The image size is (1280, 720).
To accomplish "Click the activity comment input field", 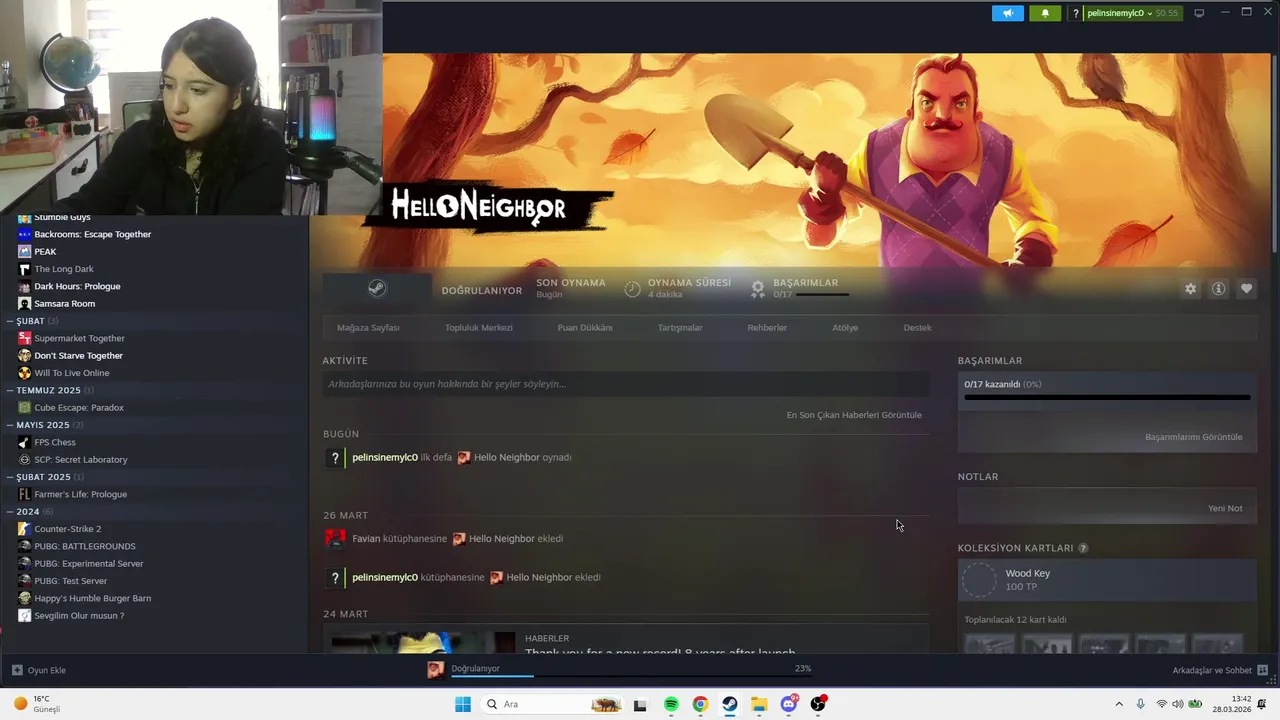I will [626, 384].
